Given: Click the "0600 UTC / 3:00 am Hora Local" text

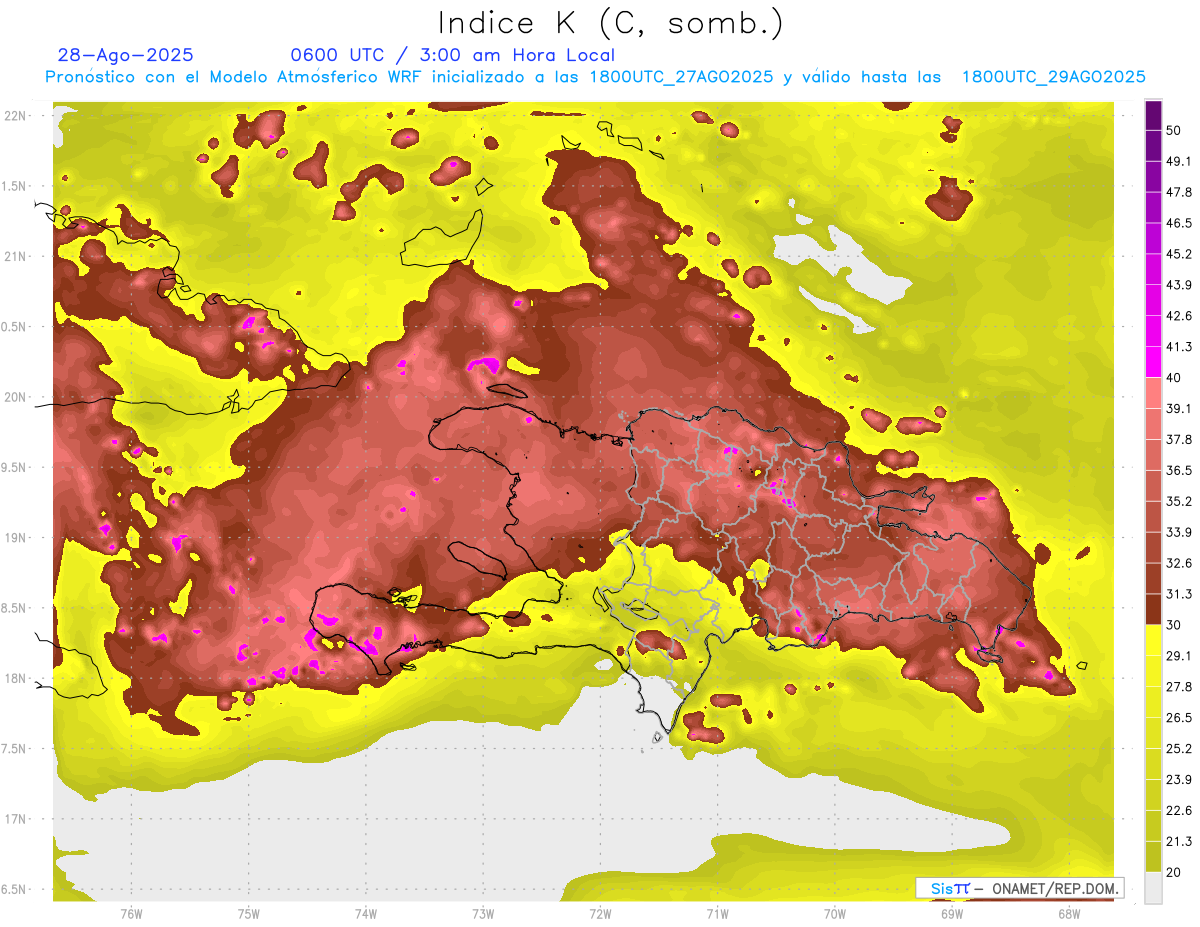Looking at the screenshot, I should pos(452,55).
